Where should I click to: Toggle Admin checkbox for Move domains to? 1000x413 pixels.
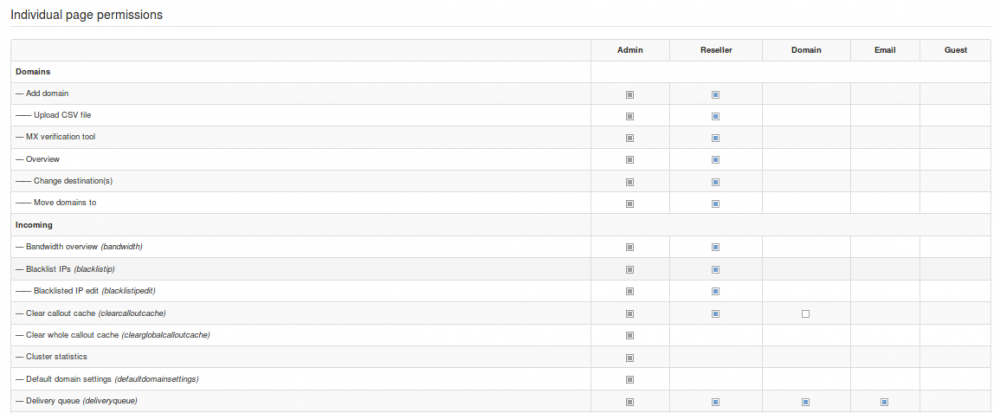[630, 204]
